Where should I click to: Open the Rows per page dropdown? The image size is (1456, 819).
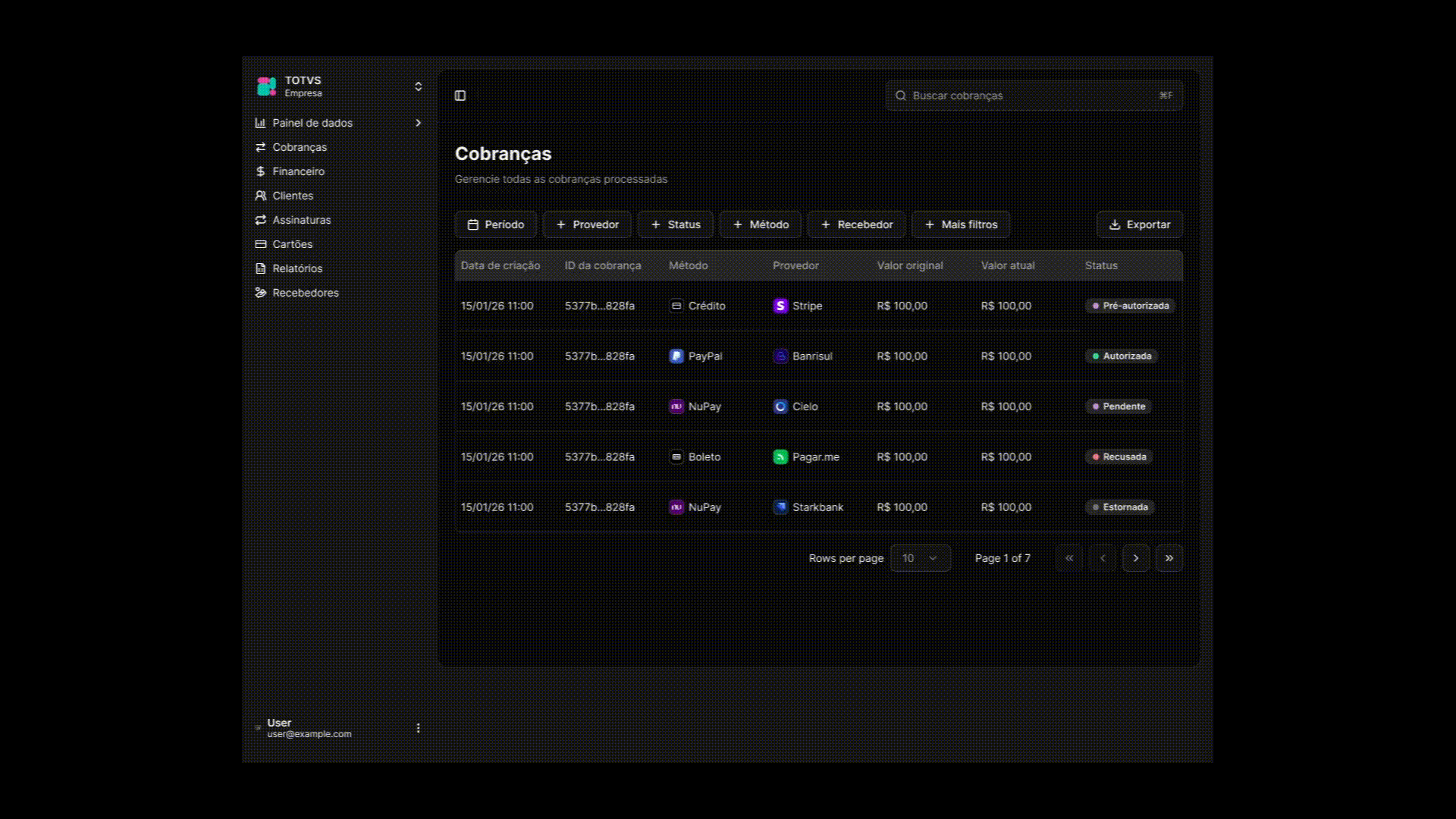pyautogui.click(x=921, y=558)
